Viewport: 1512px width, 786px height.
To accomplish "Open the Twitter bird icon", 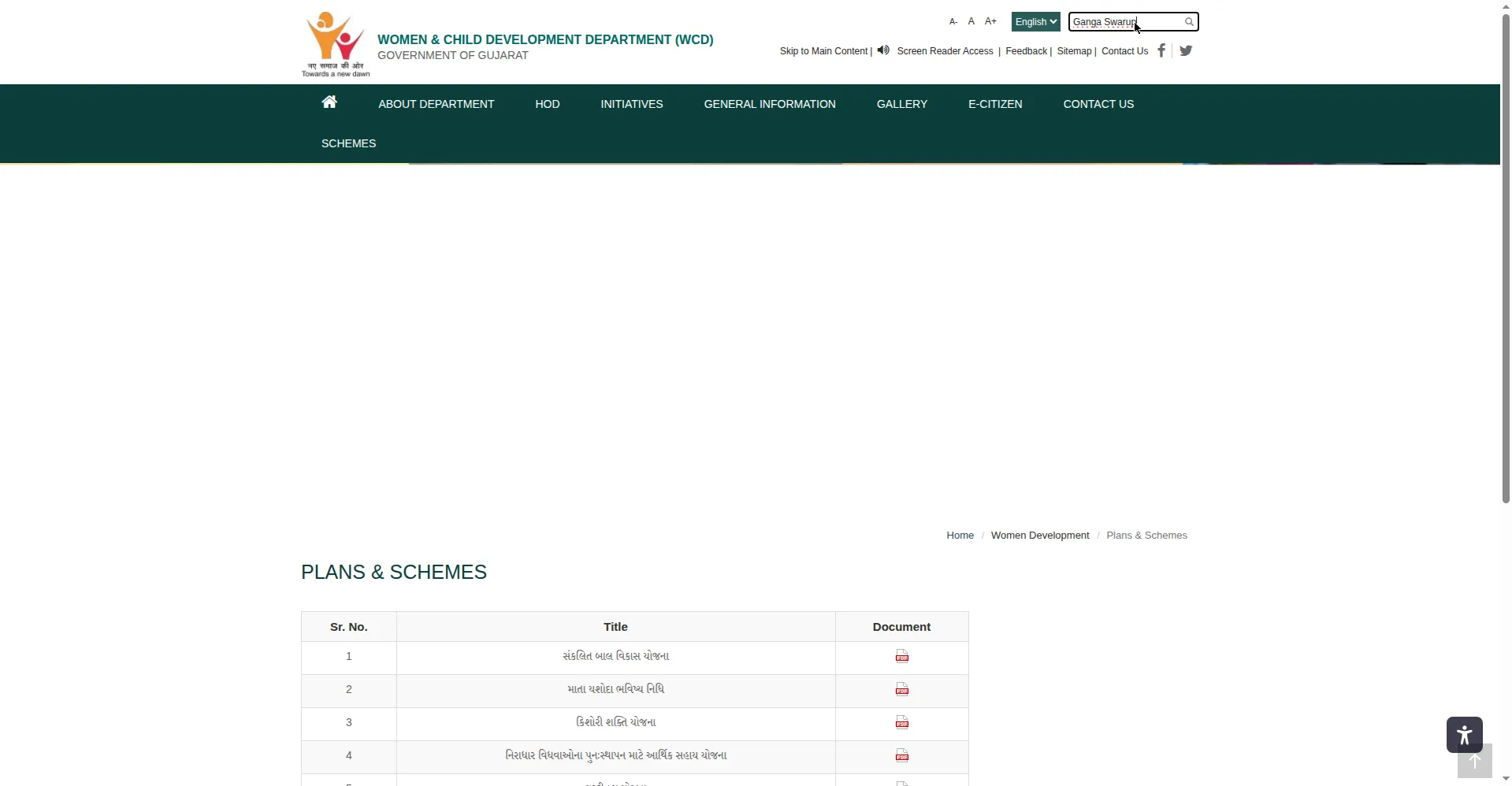I will click(1186, 50).
